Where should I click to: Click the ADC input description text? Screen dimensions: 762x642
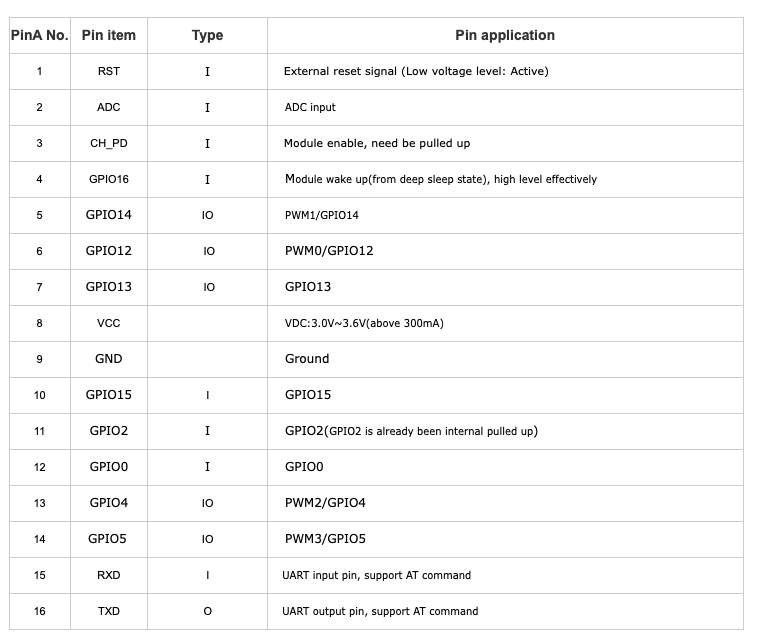click(x=310, y=107)
